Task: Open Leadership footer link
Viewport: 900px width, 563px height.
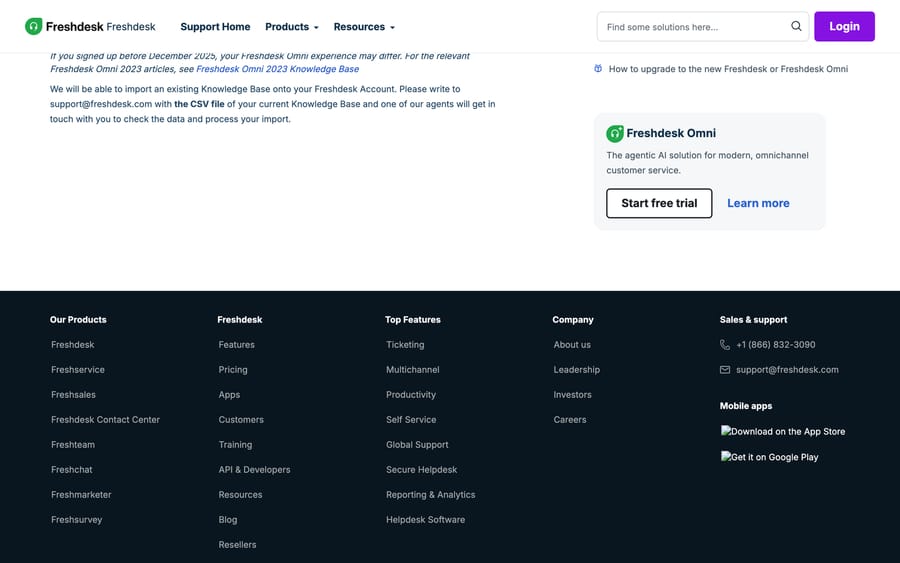Action: tap(576, 370)
